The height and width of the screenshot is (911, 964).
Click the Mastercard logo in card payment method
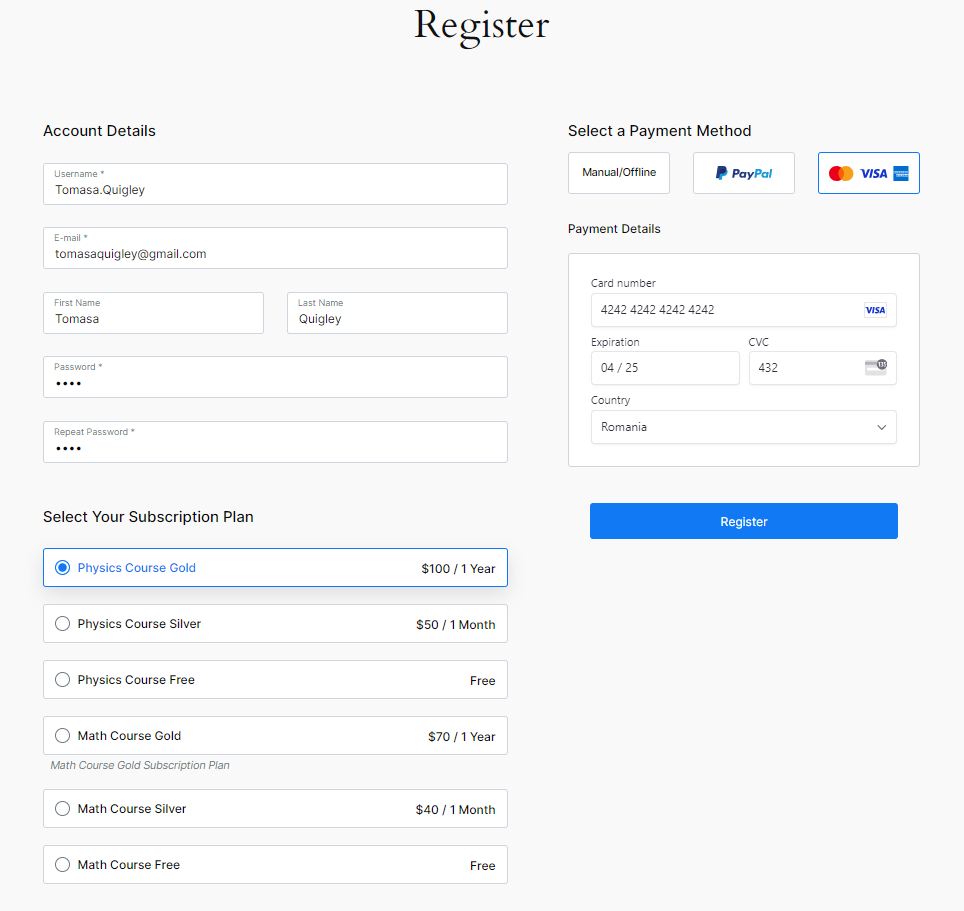coord(840,173)
